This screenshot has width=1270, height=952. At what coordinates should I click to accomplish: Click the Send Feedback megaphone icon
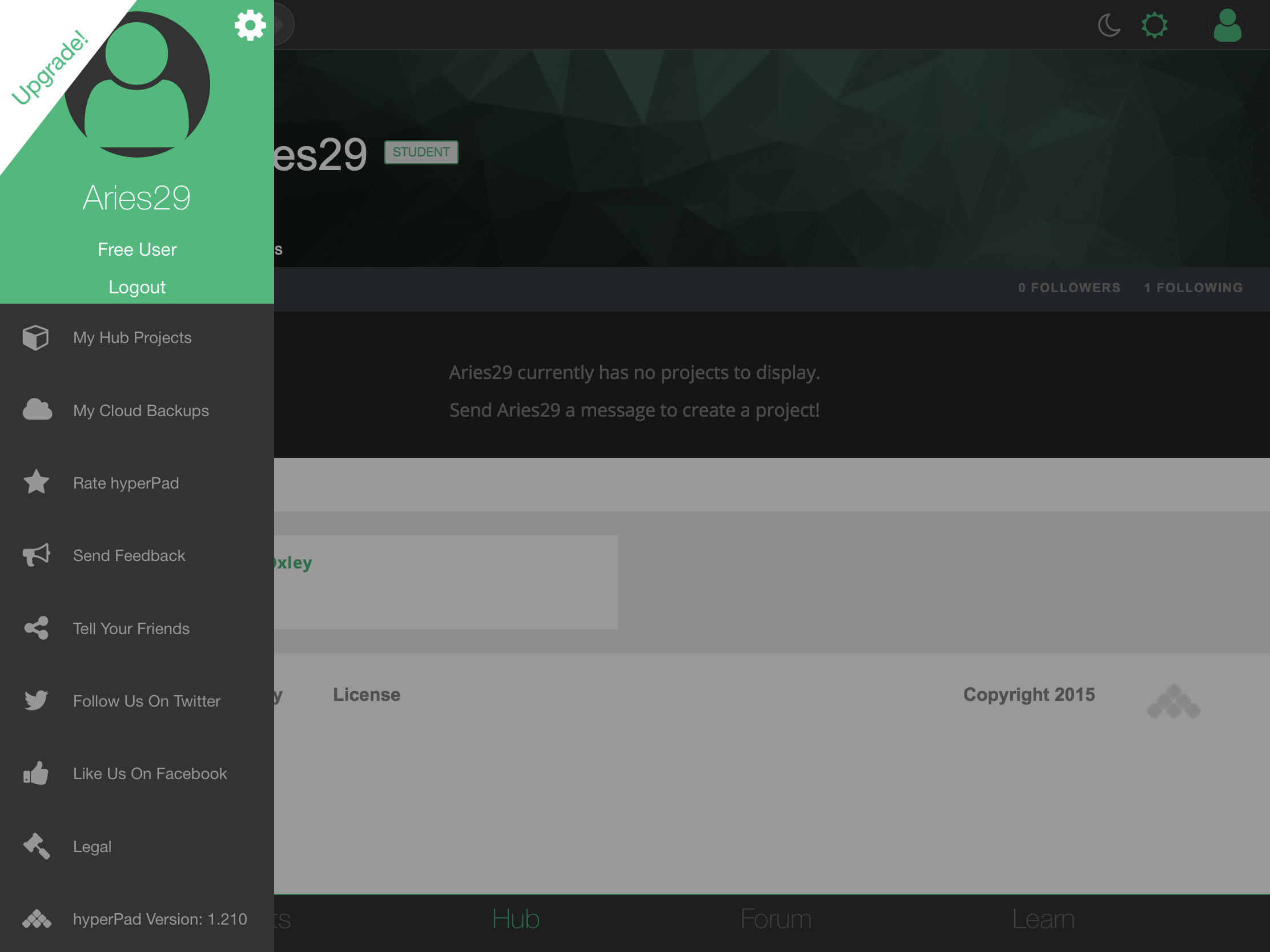(x=36, y=555)
